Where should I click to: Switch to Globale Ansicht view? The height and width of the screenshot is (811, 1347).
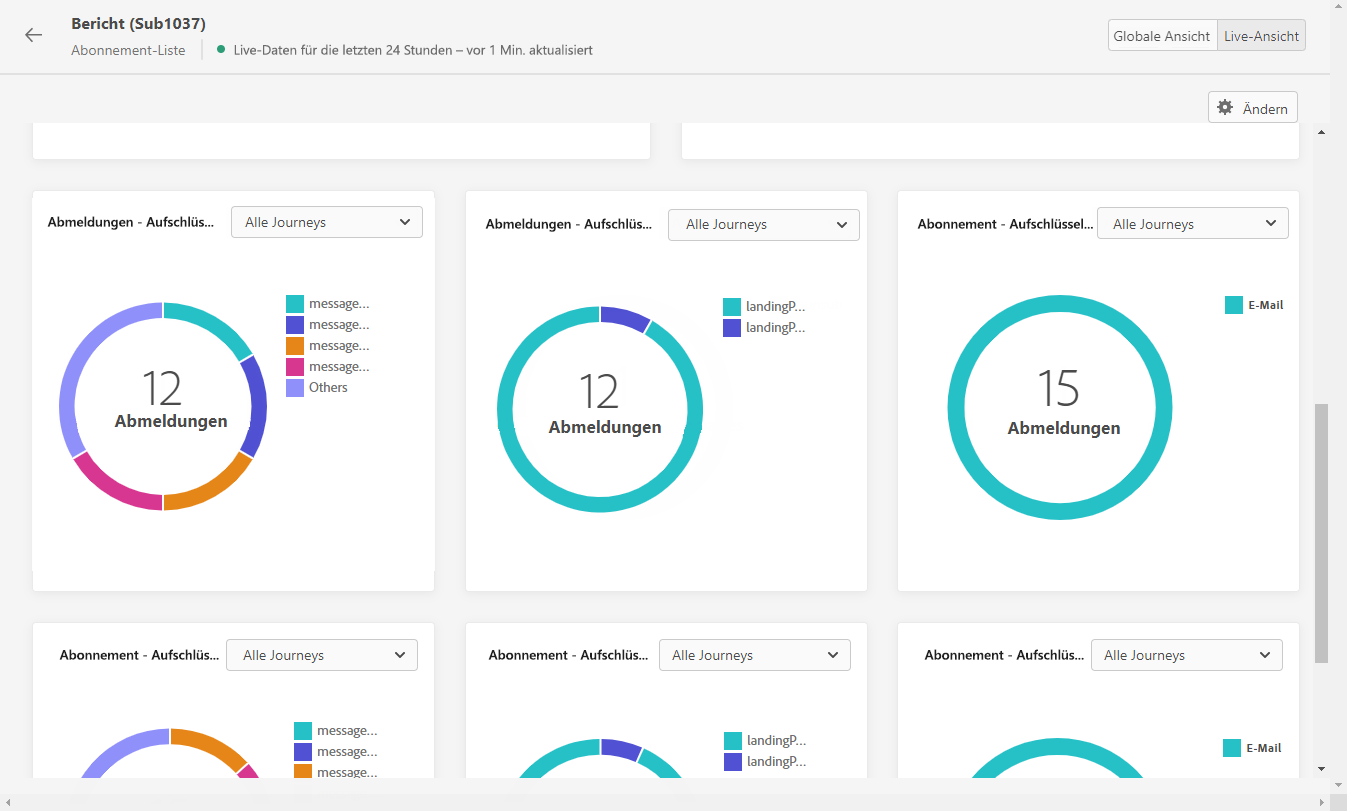coord(1163,36)
